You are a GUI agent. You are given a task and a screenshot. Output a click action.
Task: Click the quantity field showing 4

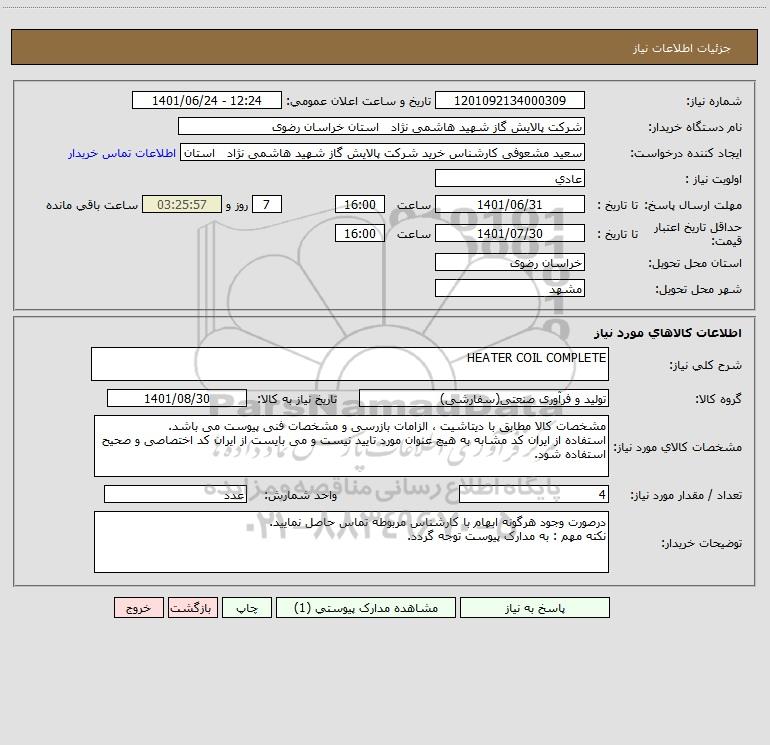pyautogui.click(x=534, y=494)
